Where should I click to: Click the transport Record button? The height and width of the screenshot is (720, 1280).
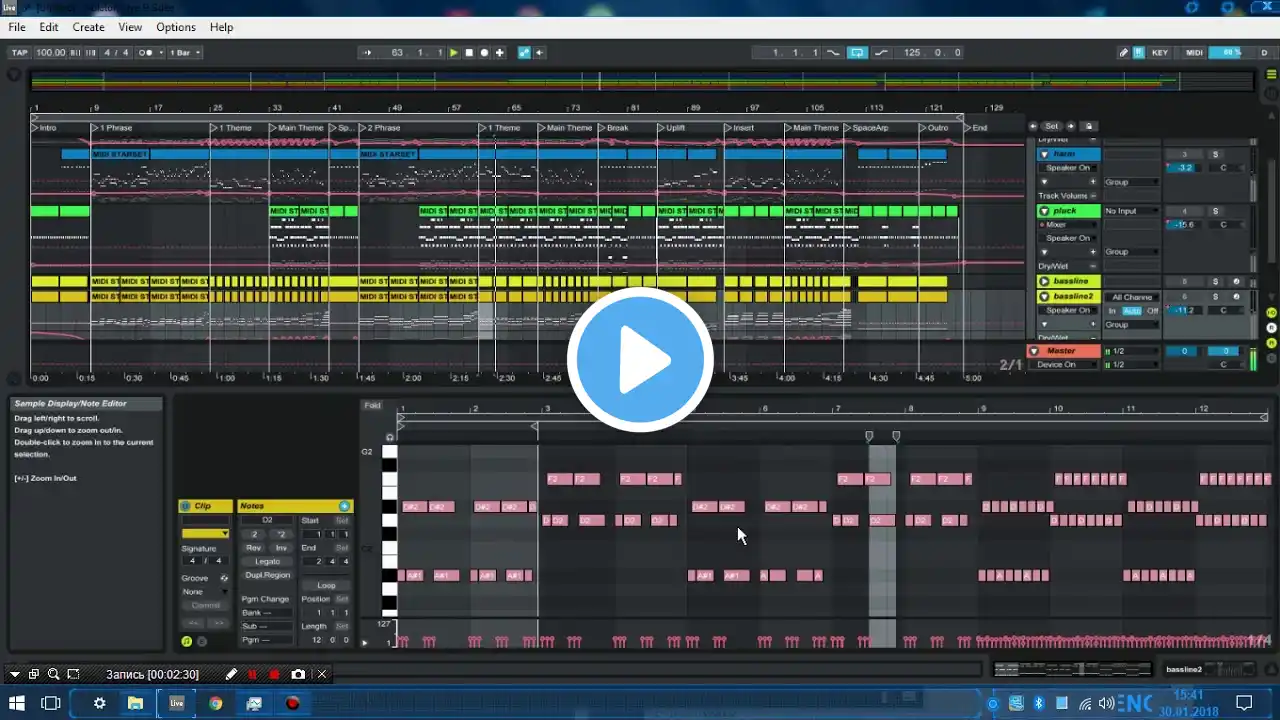[x=484, y=53]
